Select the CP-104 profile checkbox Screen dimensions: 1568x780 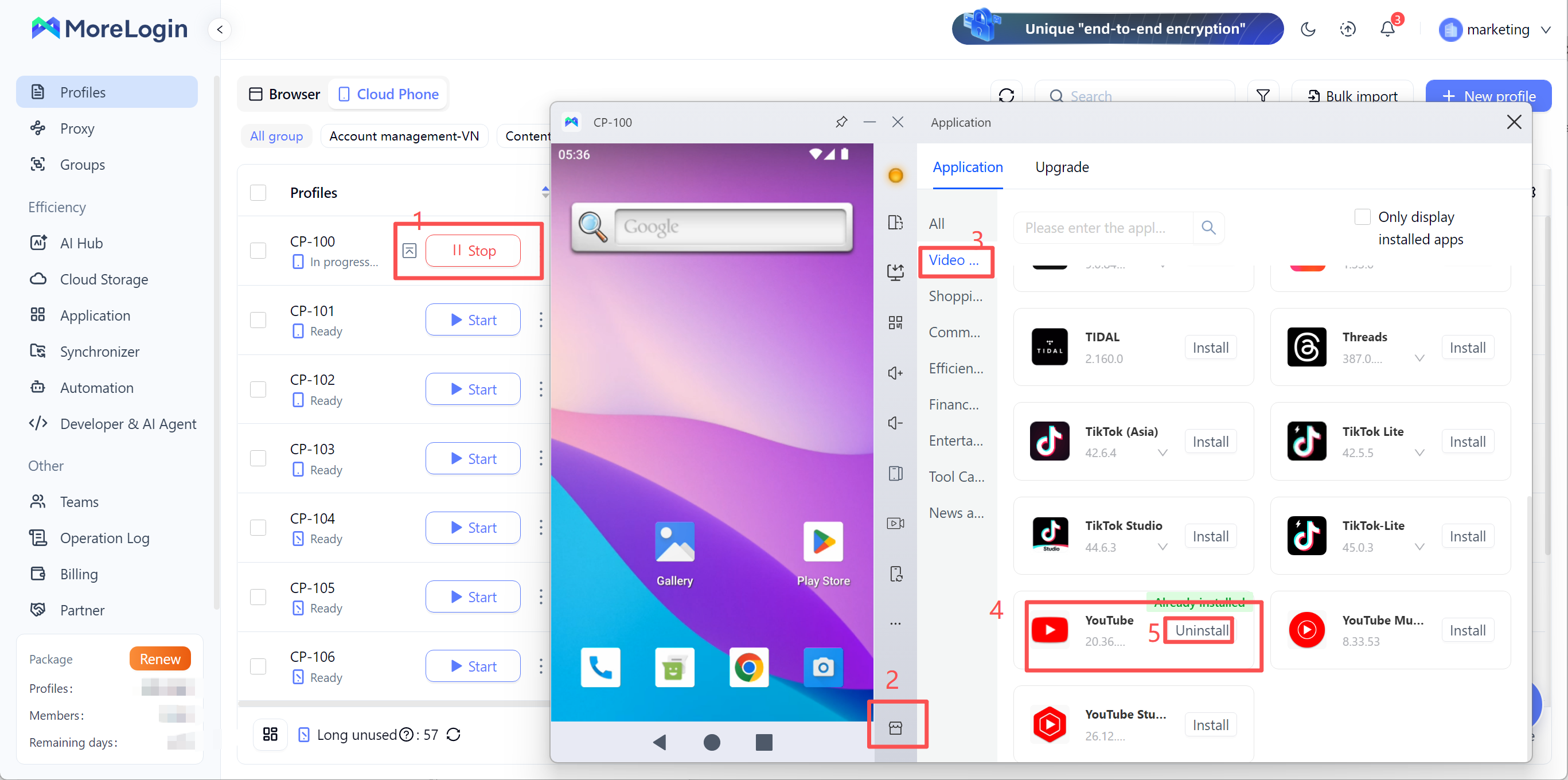tap(258, 527)
